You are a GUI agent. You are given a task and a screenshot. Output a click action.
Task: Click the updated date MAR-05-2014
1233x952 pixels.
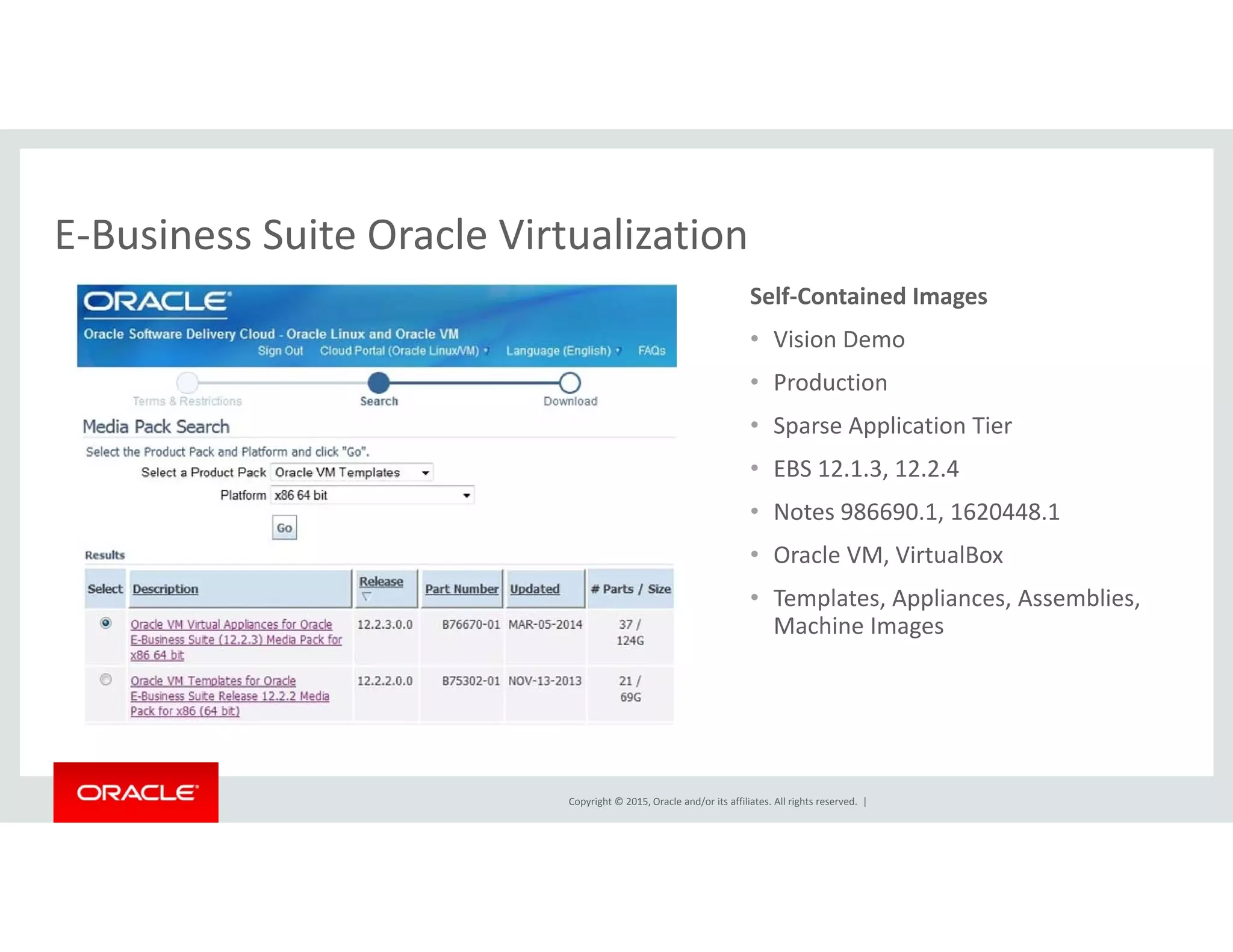point(545,625)
